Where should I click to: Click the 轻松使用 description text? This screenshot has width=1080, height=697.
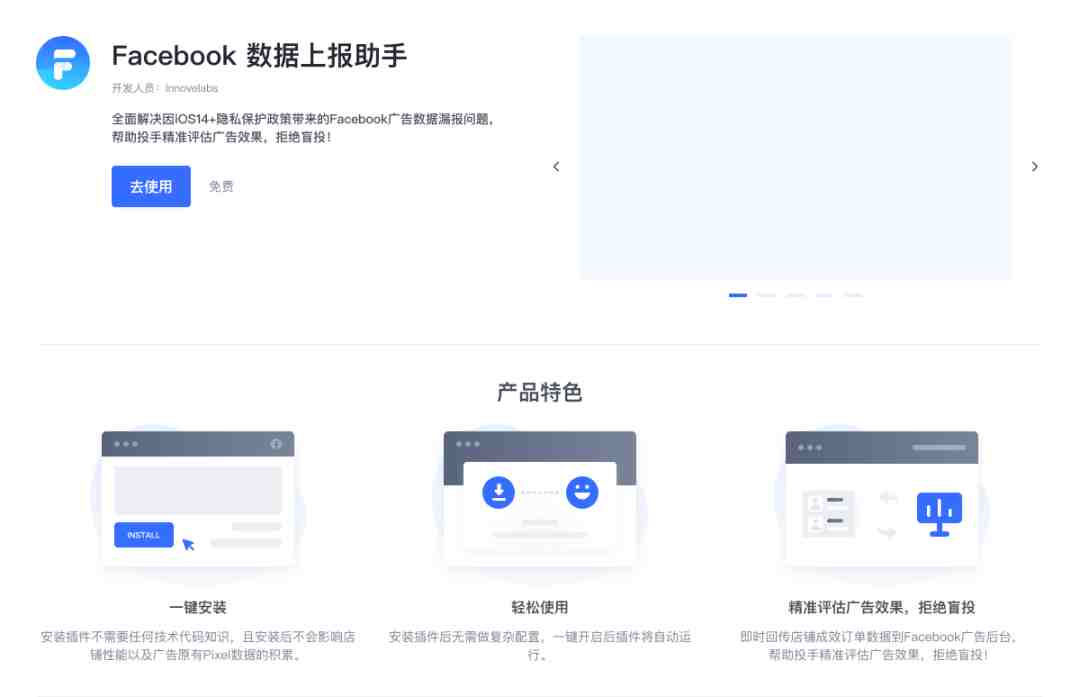pos(540,645)
